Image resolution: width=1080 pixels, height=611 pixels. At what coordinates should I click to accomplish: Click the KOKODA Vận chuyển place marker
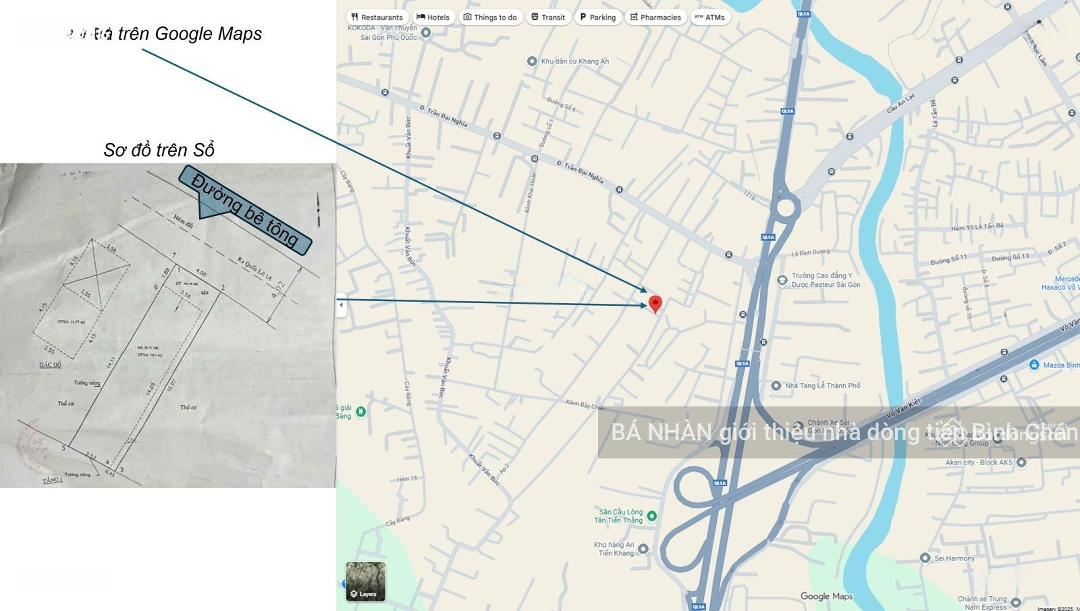pos(426,32)
